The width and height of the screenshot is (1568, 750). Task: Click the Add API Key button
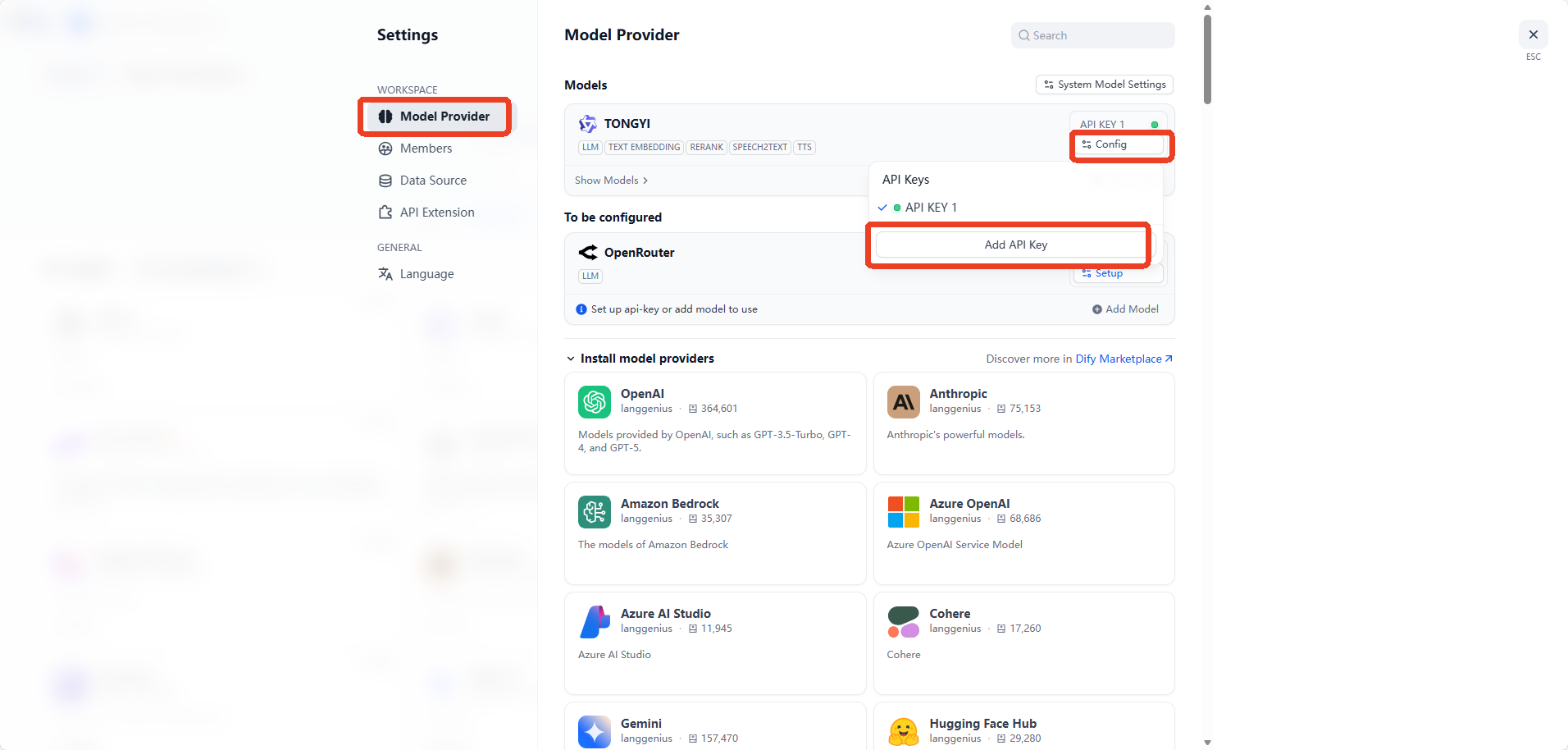coord(1016,245)
